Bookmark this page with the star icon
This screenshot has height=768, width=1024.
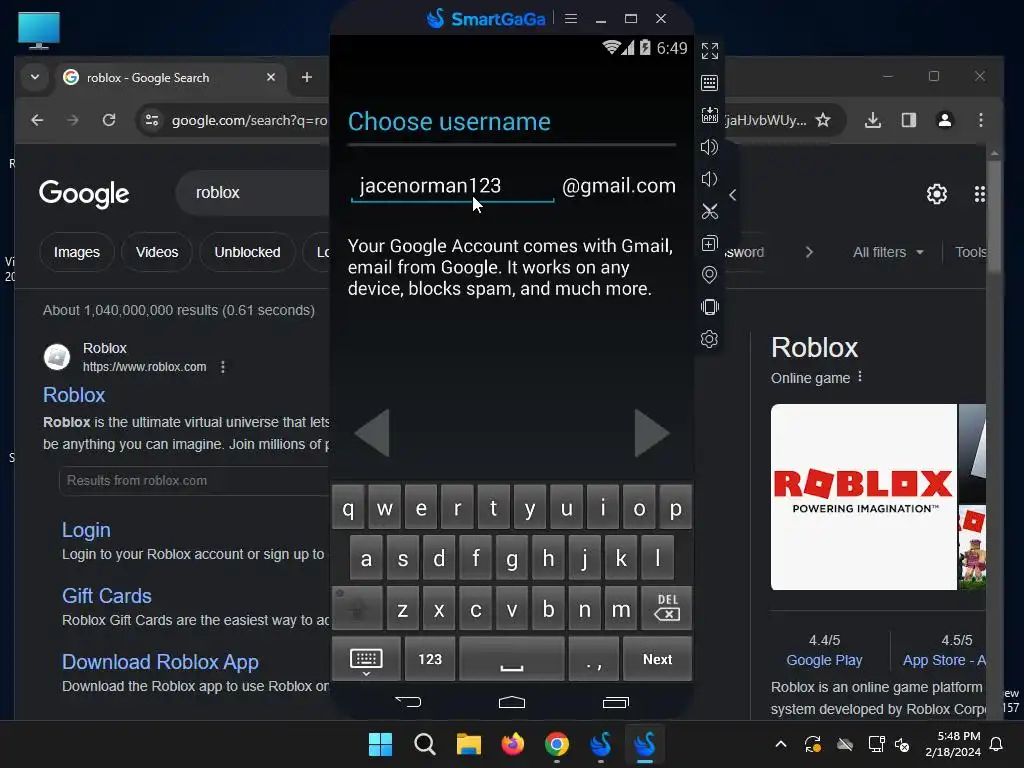824,120
